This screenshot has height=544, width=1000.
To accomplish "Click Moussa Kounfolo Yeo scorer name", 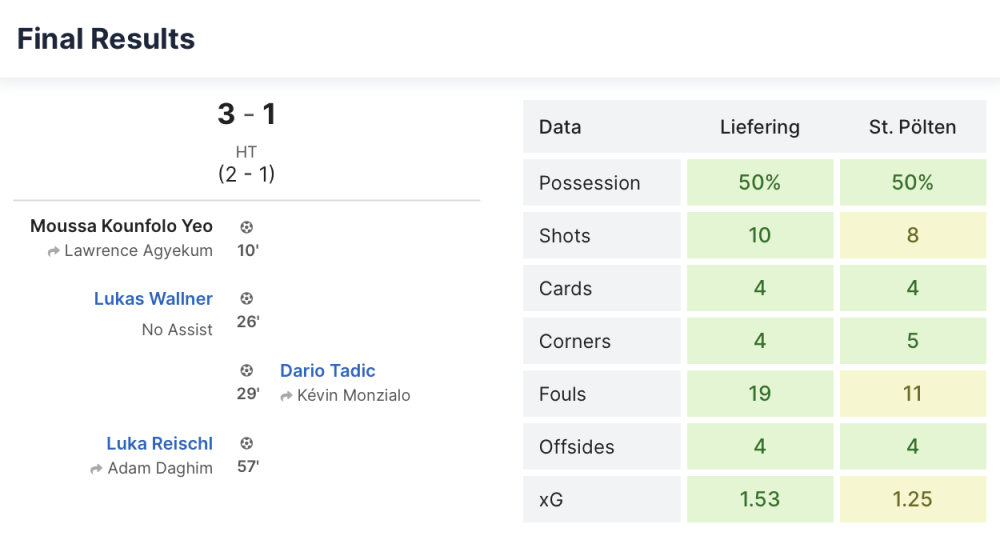I will (121, 226).
